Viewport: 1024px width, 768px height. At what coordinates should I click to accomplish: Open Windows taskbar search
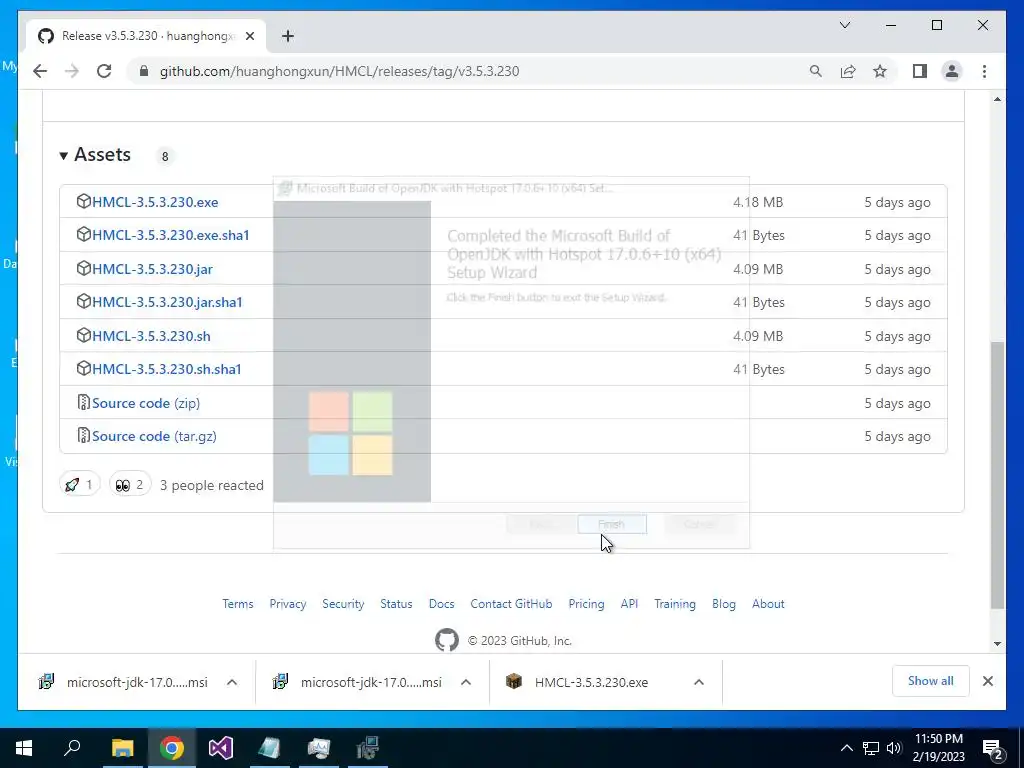(72, 748)
